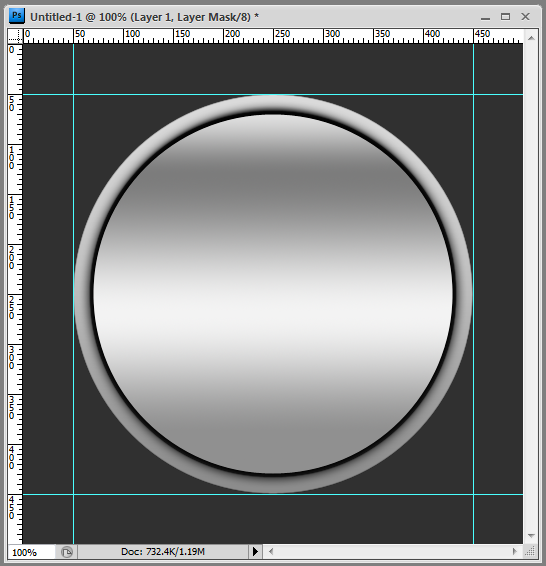Image resolution: width=546 pixels, height=566 pixels.
Task: Click the Untitled-1 @ 100% title text
Action: tap(144, 17)
